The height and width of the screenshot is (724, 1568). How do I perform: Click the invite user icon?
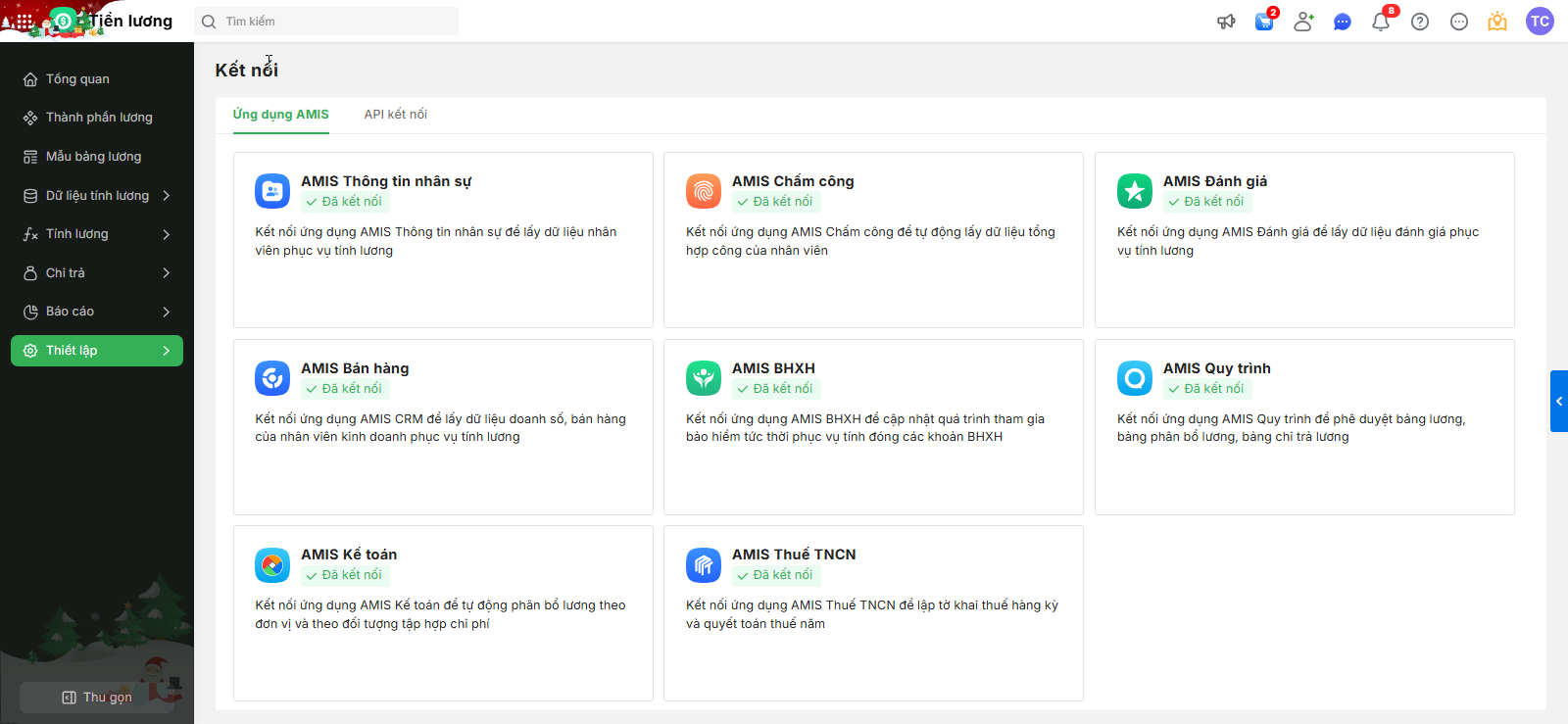tap(1303, 22)
